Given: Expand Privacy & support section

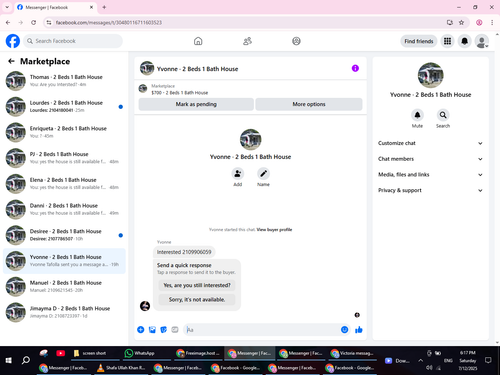Looking at the screenshot, I should pos(430,190).
